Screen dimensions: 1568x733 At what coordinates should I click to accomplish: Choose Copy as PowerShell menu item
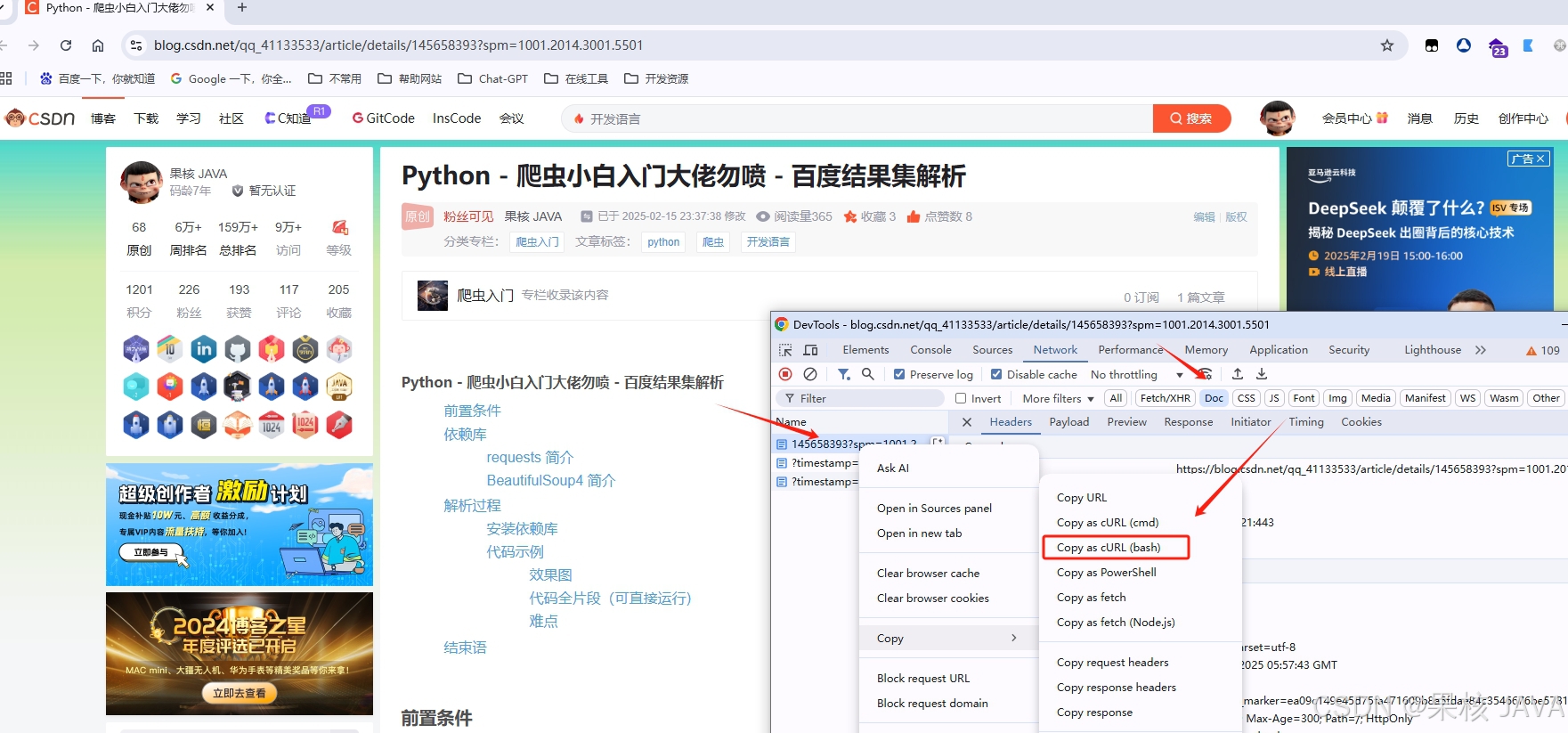point(1141,572)
